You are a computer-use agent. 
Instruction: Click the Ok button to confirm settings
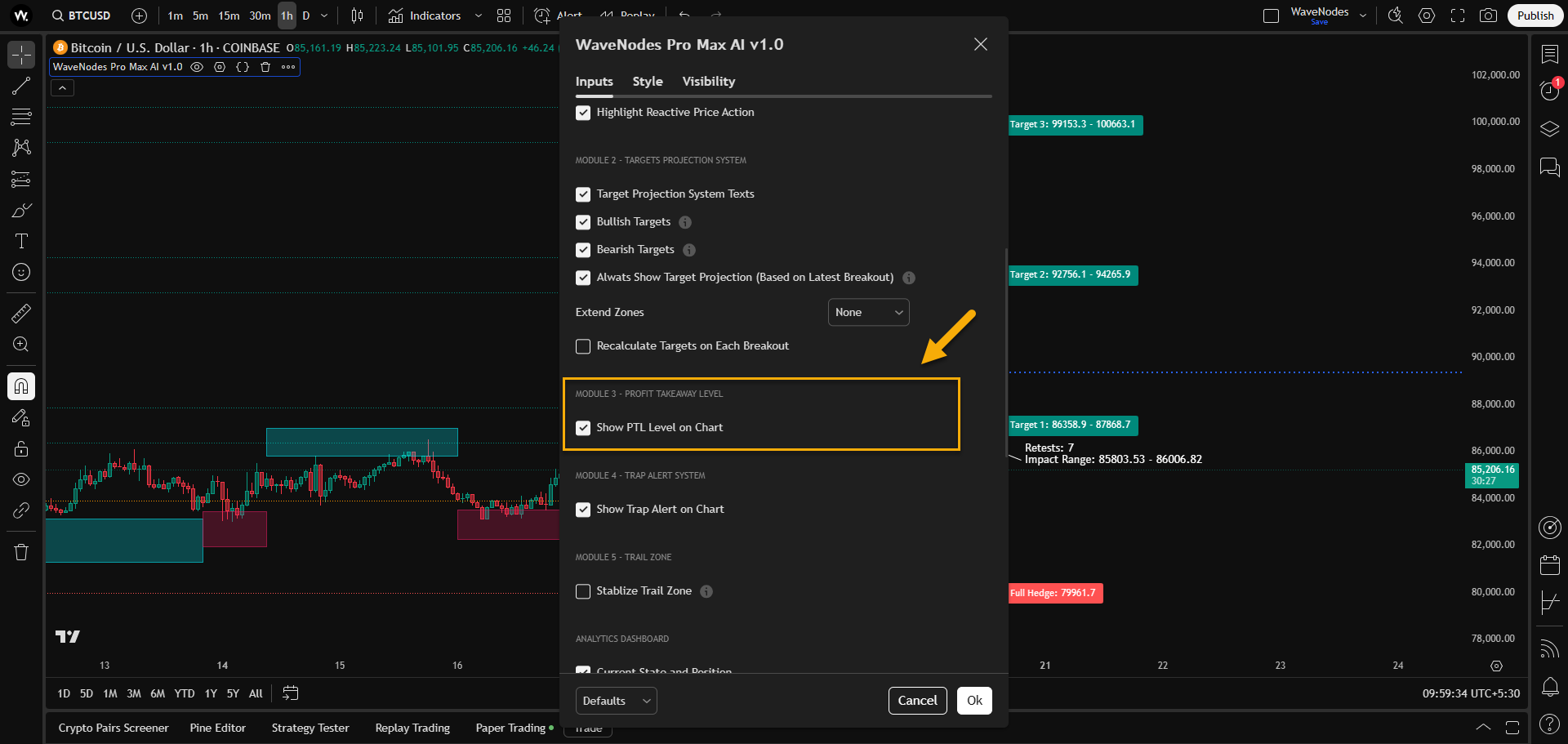tap(974, 700)
